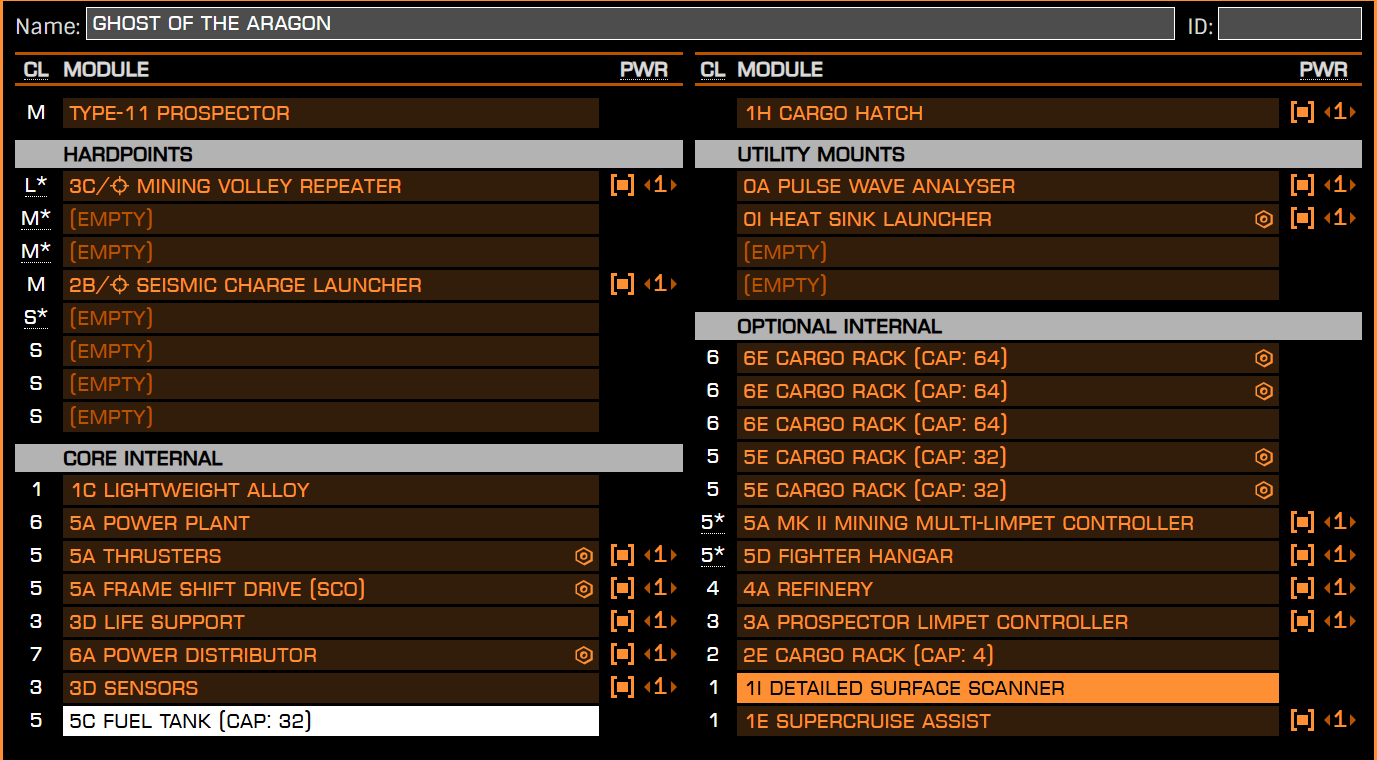Click engineering icon on topmost 6E Cargo Rack
This screenshot has width=1377, height=760.
[1264, 358]
